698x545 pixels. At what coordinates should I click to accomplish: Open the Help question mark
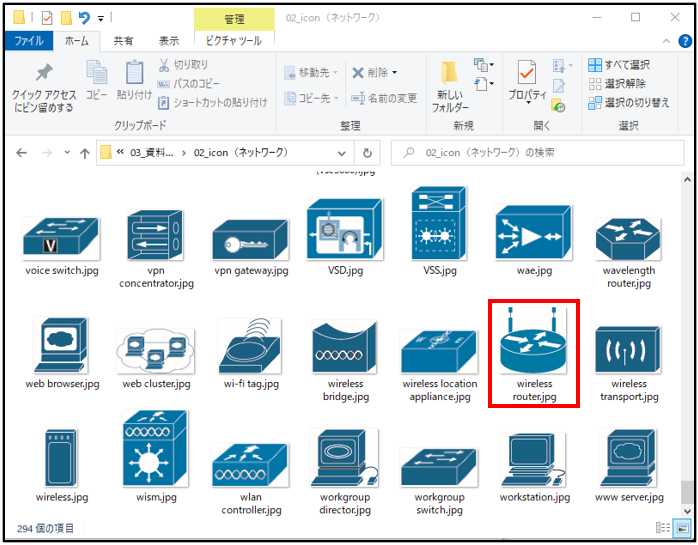685,41
